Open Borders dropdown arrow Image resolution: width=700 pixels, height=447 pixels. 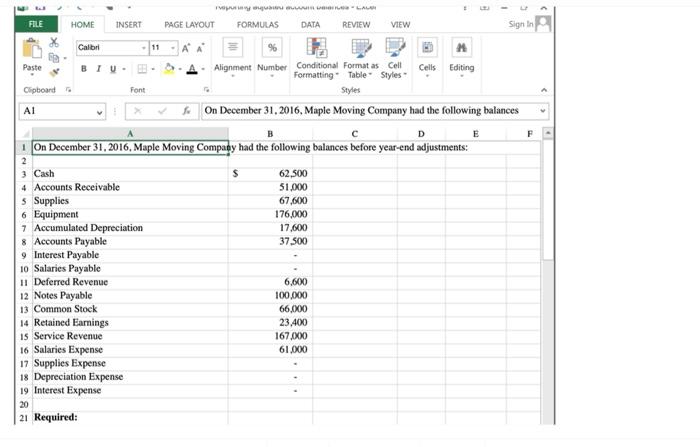tap(153, 69)
